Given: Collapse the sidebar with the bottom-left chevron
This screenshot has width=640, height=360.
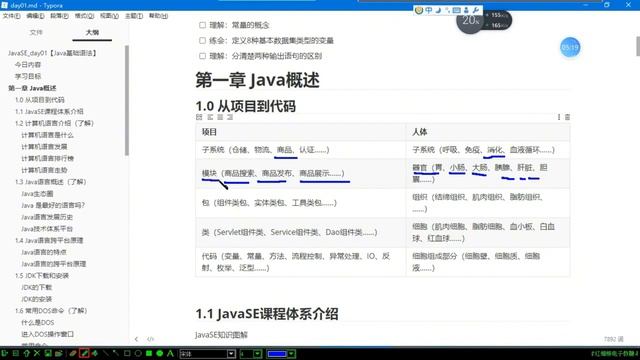Looking at the screenshot, I should [136, 339].
